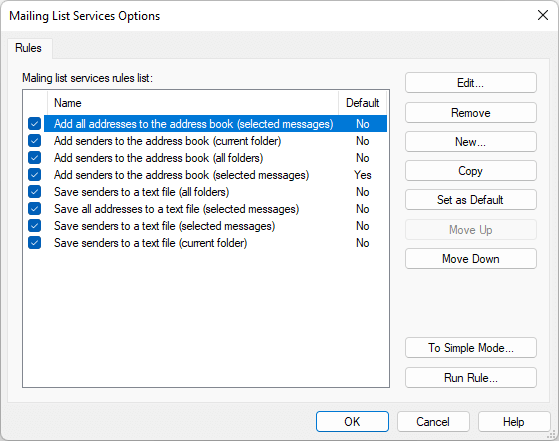Click Set as Default button
559x441 pixels.
[471, 200]
